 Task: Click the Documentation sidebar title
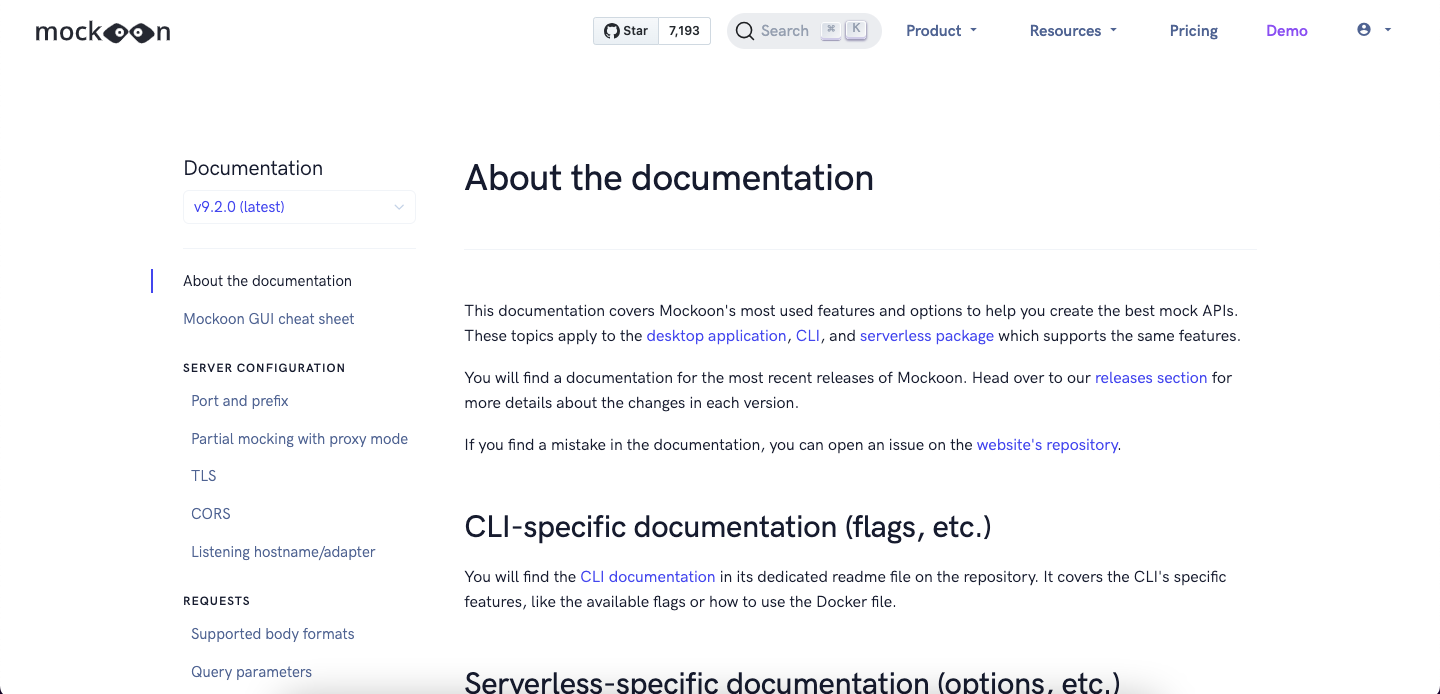[253, 168]
